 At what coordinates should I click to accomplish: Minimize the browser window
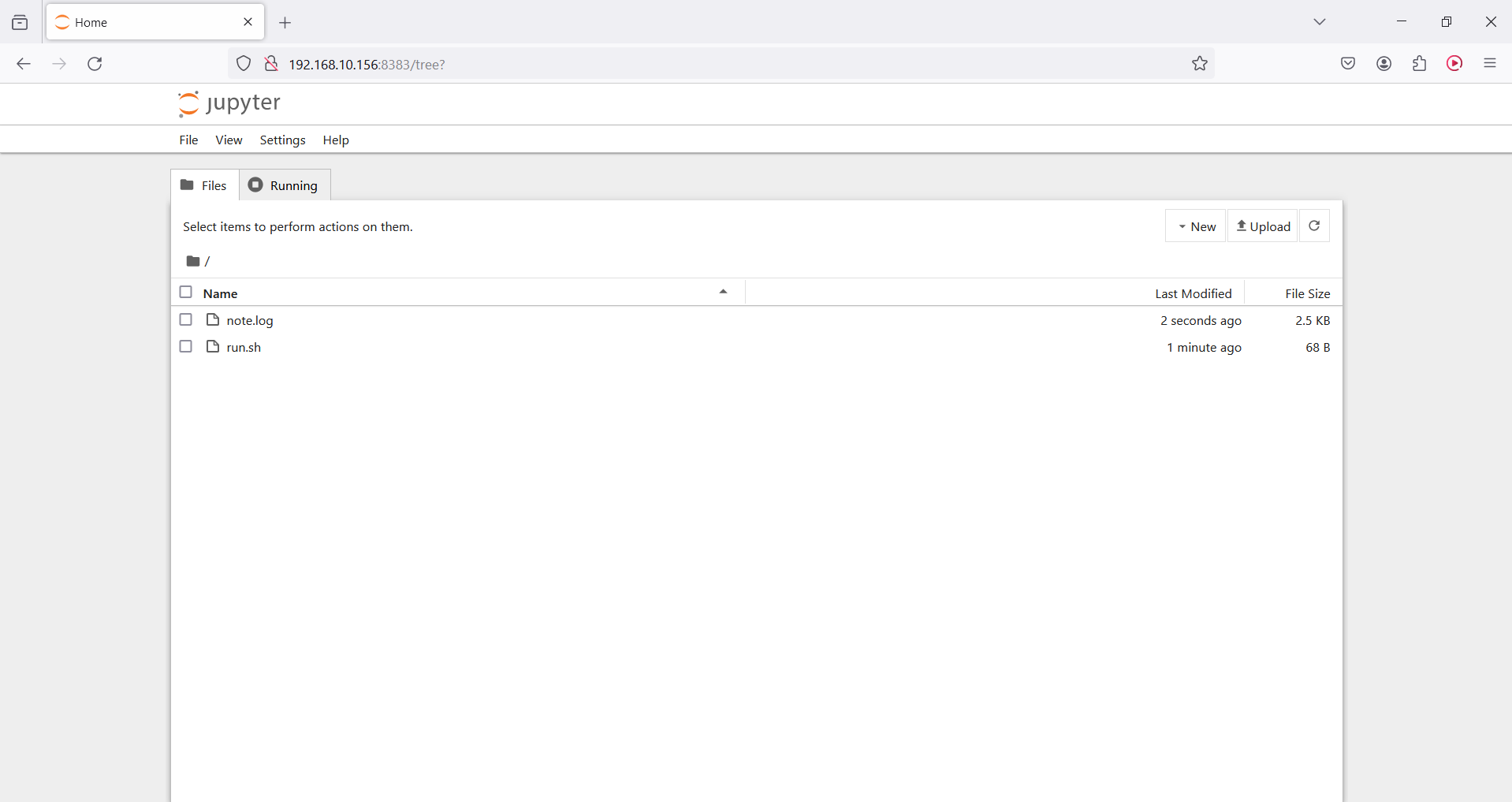pos(1402,22)
